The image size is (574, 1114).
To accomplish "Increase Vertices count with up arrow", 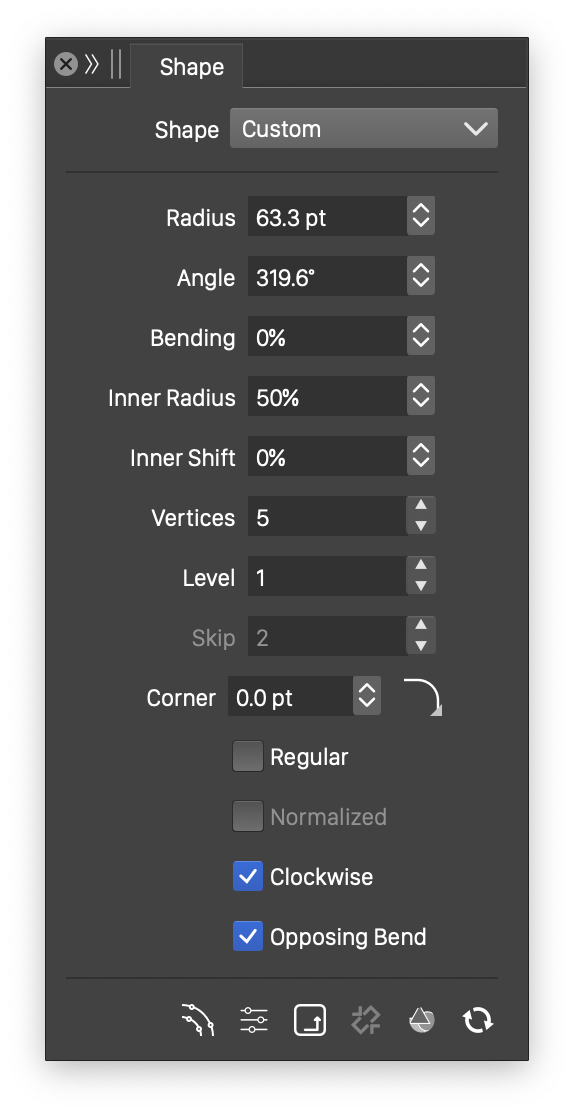I will pyautogui.click(x=421, y=505).
